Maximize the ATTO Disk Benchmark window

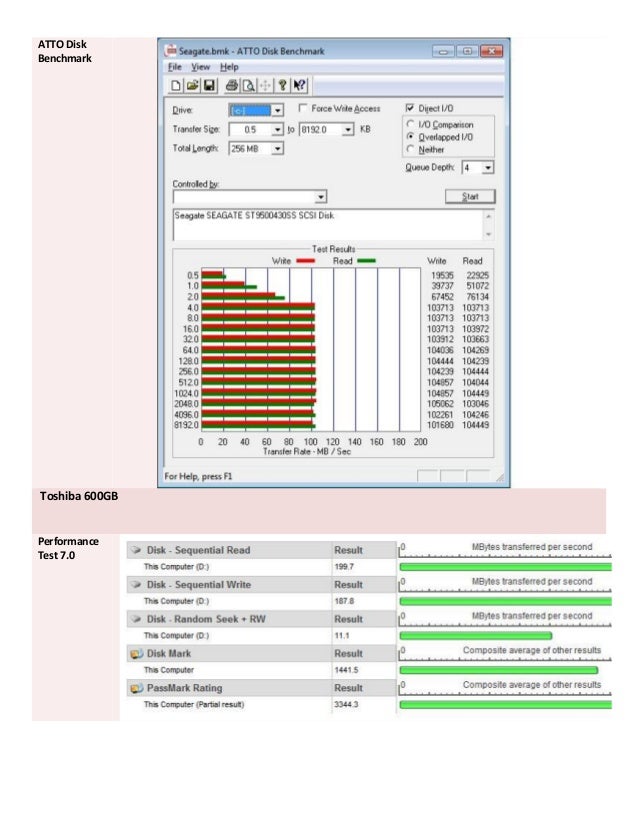coord(467,51)
